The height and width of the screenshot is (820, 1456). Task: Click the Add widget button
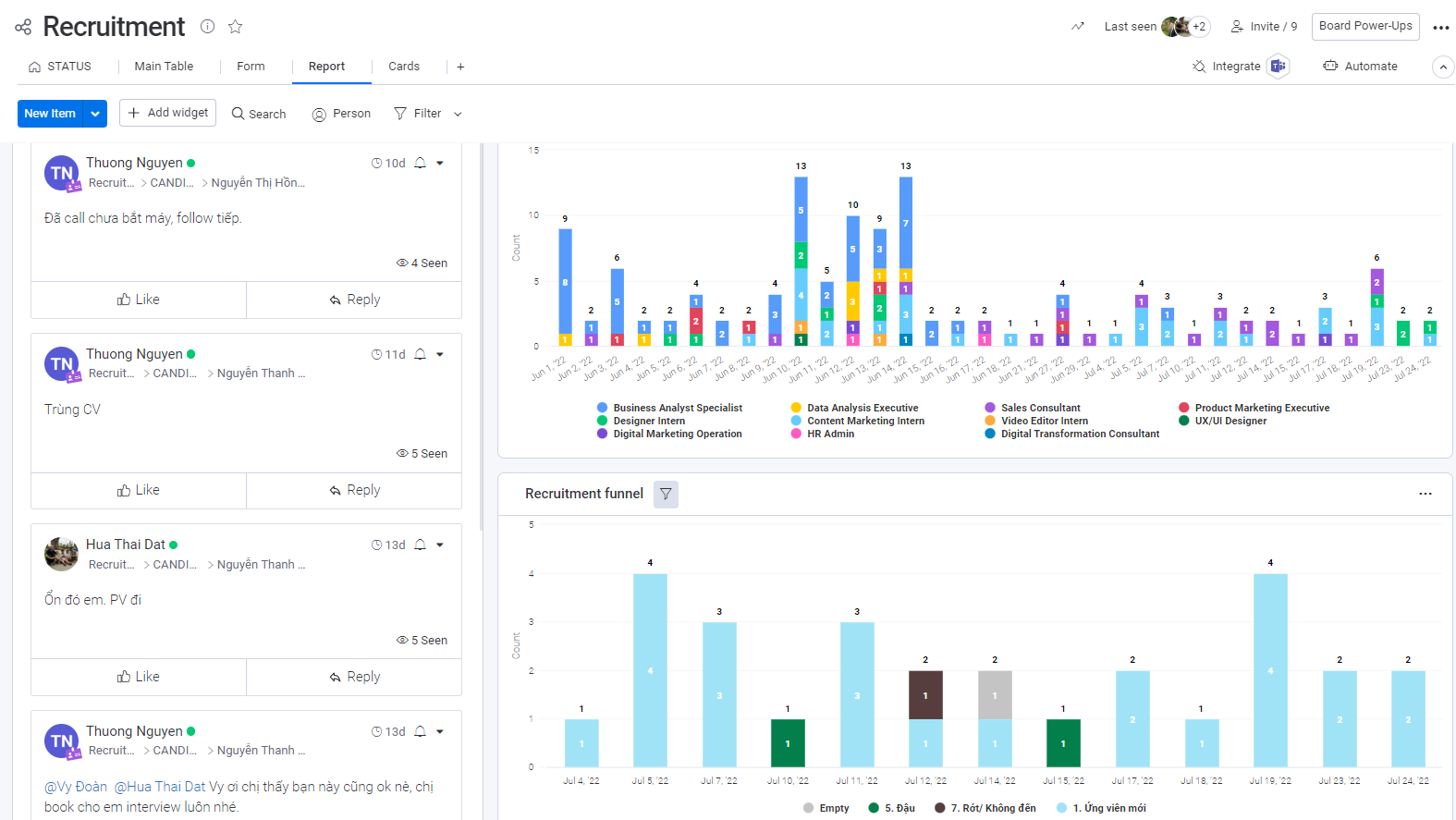click(168, 113)
